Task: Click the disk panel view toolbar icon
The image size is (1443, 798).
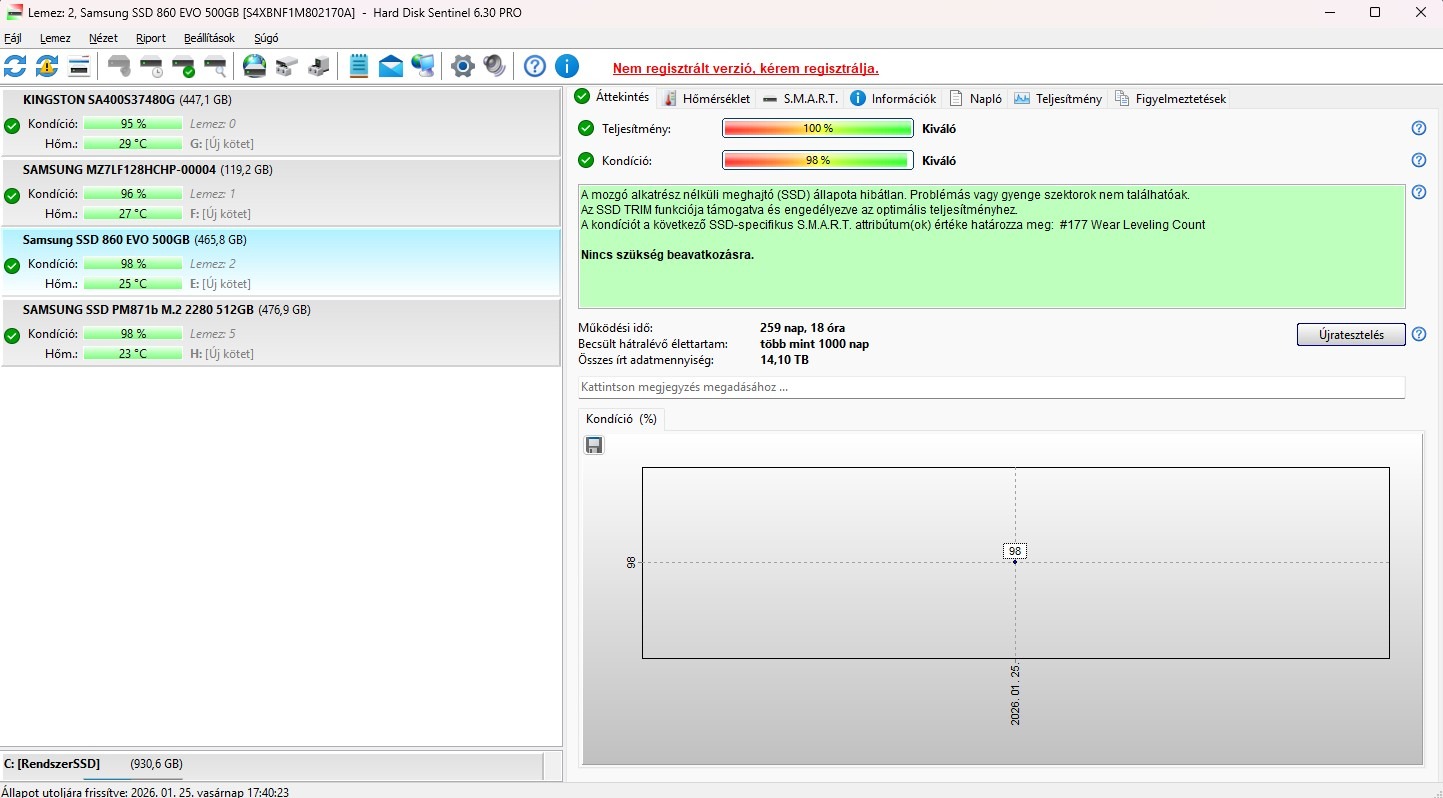Action: (80, 67)
